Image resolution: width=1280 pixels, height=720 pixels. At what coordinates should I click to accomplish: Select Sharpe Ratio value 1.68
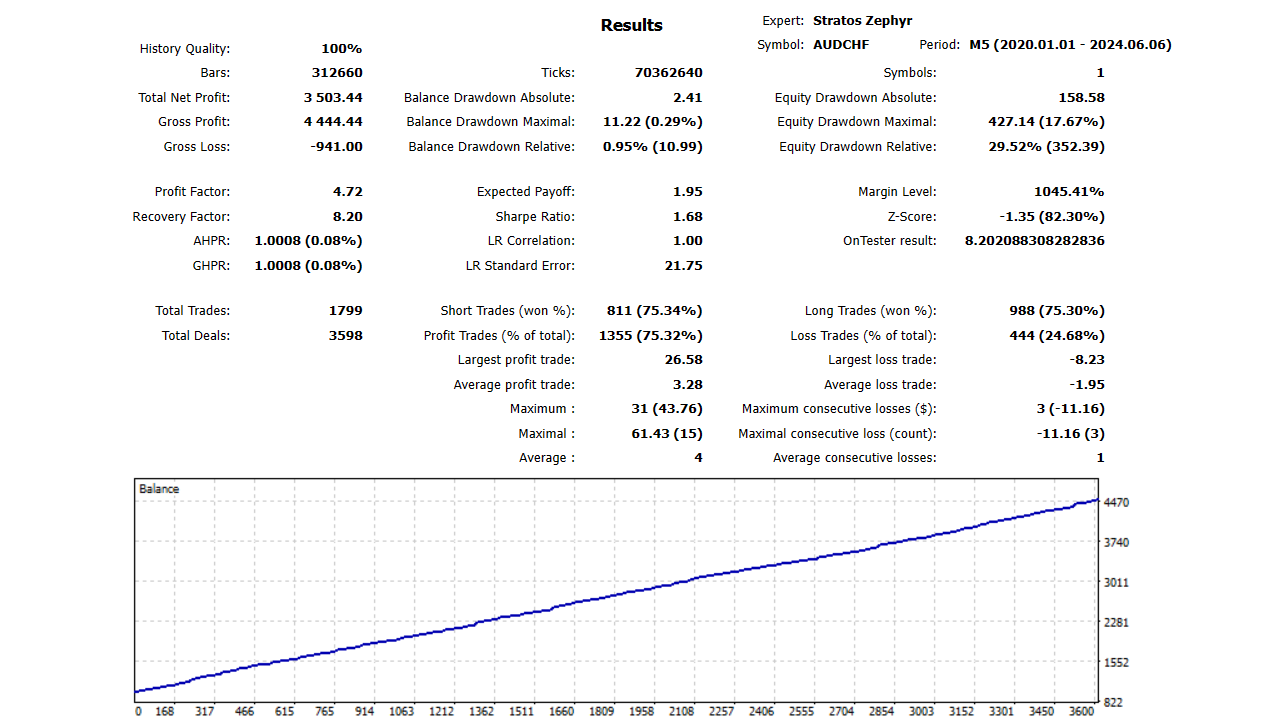pos(688,217)
